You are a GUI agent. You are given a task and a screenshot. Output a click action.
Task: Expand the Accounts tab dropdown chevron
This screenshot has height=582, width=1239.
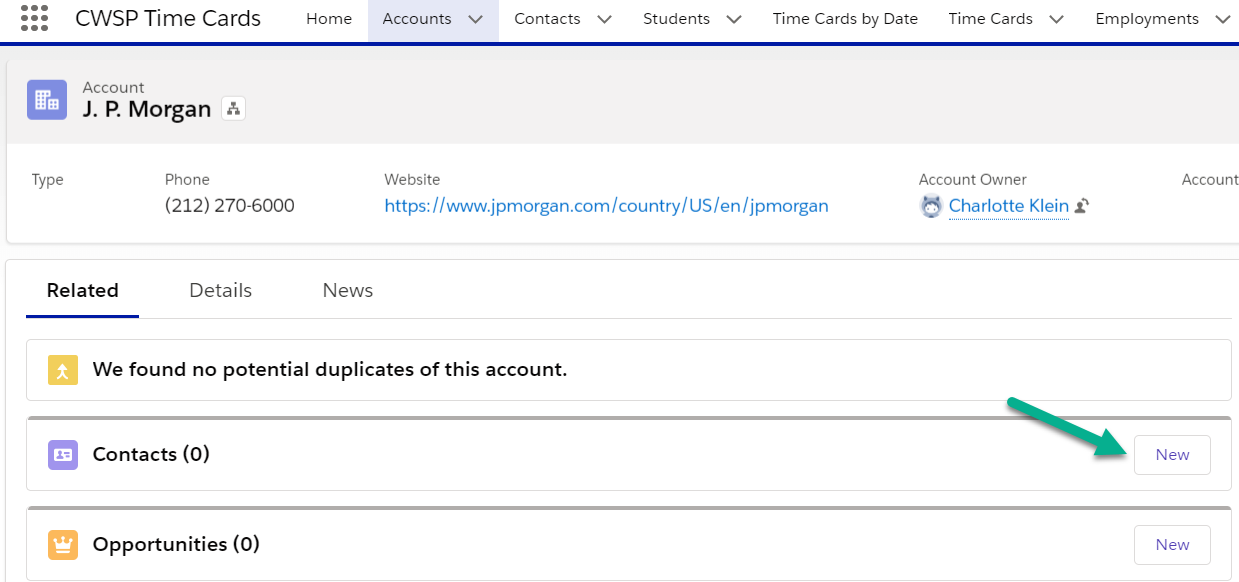476,19
